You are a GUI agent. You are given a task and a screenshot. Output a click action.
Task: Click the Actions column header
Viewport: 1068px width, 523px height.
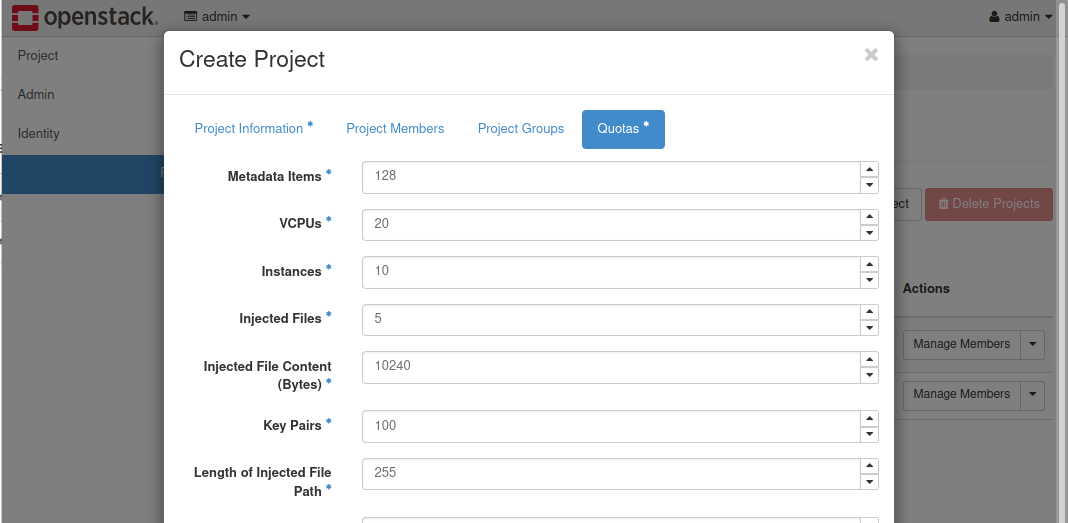point(926,289)
